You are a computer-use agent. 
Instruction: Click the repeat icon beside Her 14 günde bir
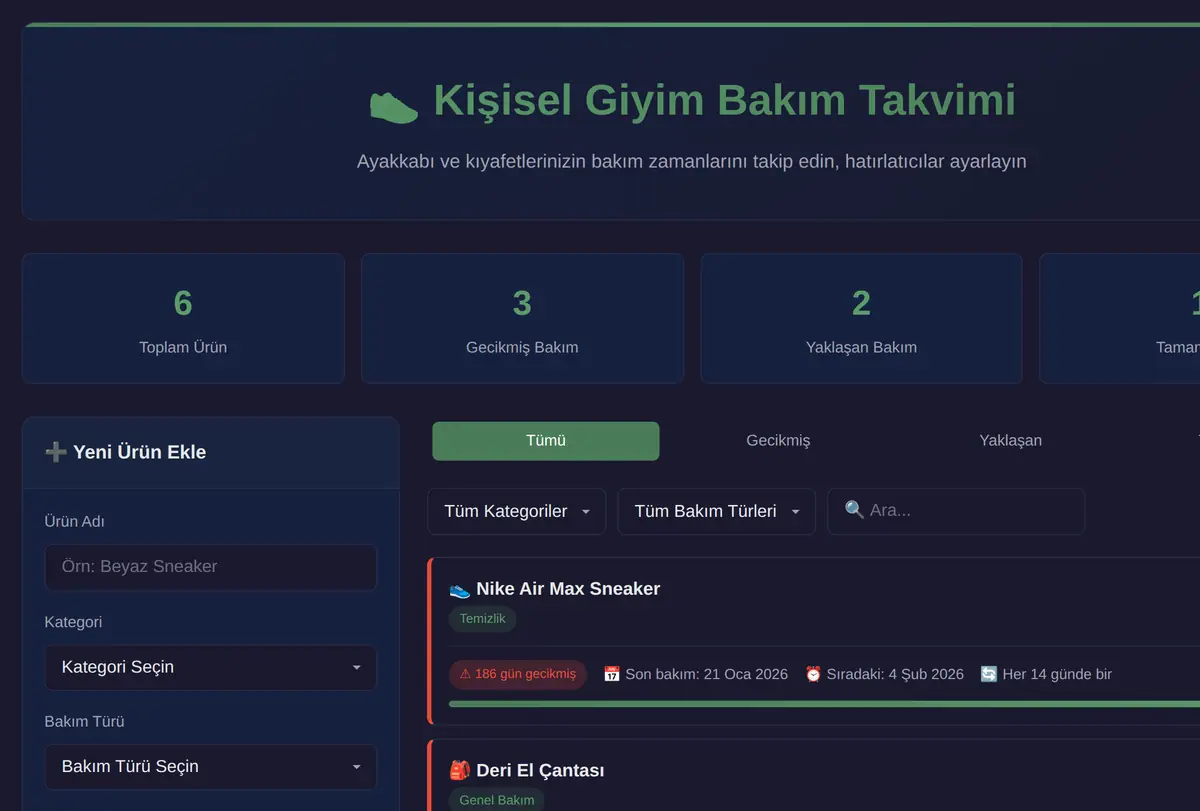pyautogui.click(x=989, y=674)
